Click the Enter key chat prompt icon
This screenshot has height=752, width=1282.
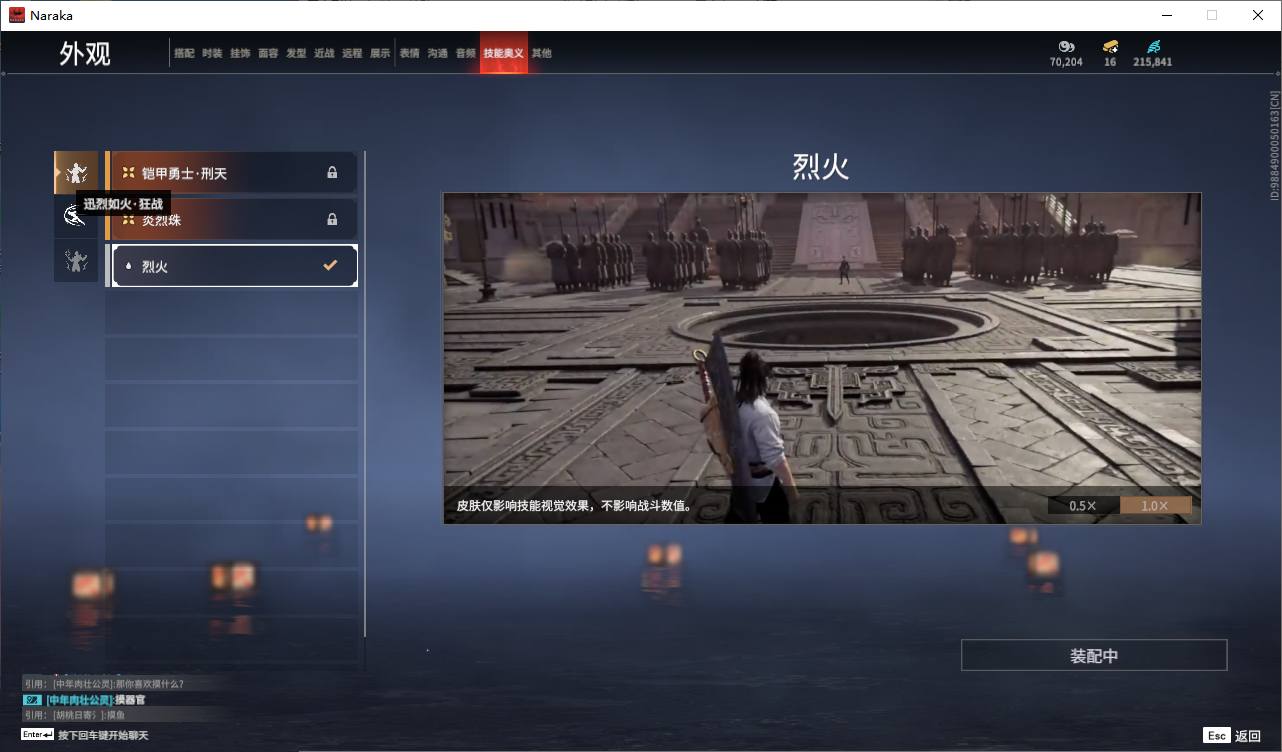tap(38, 735)
